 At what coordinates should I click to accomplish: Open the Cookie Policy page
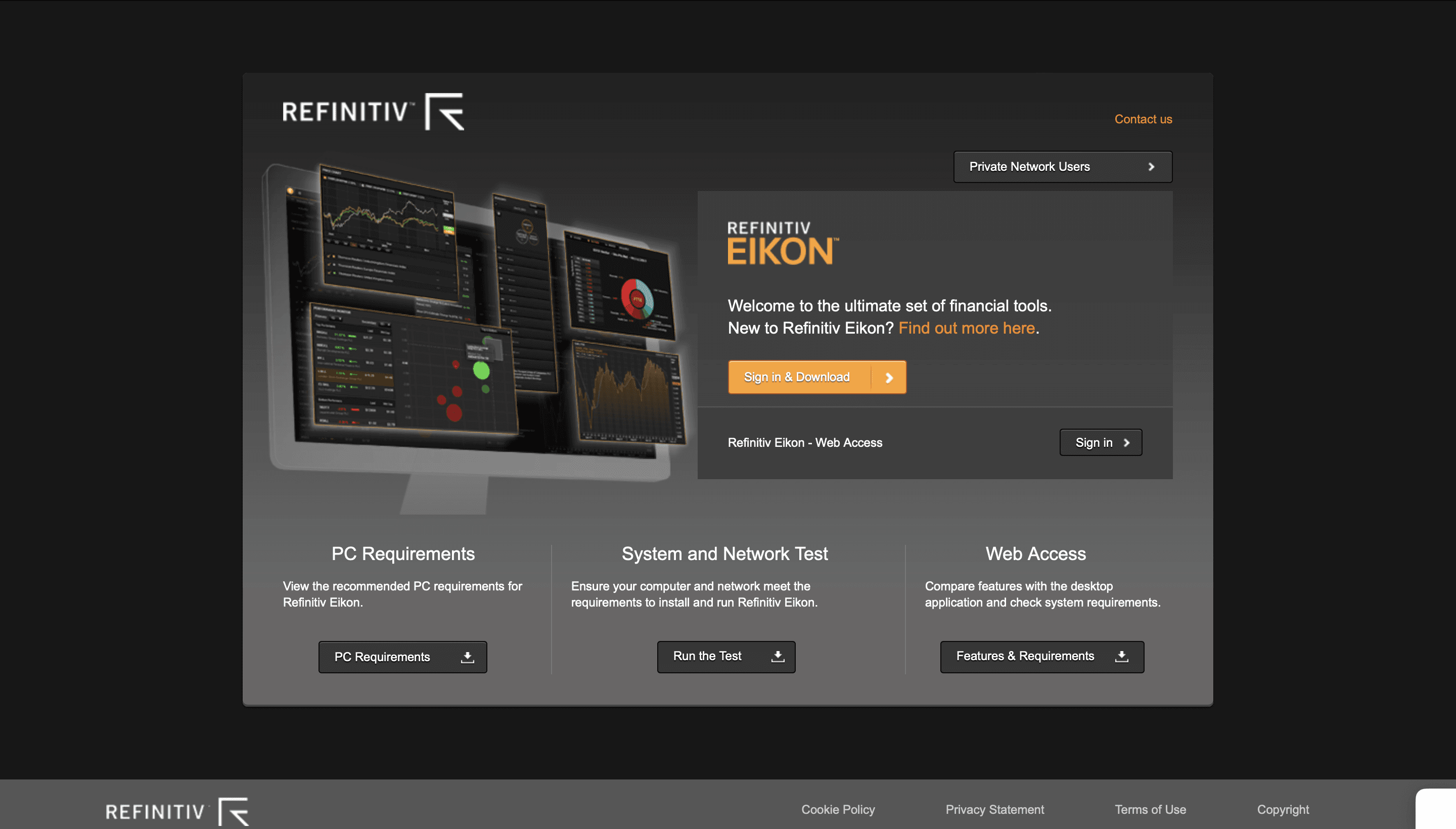click(838, 809)
